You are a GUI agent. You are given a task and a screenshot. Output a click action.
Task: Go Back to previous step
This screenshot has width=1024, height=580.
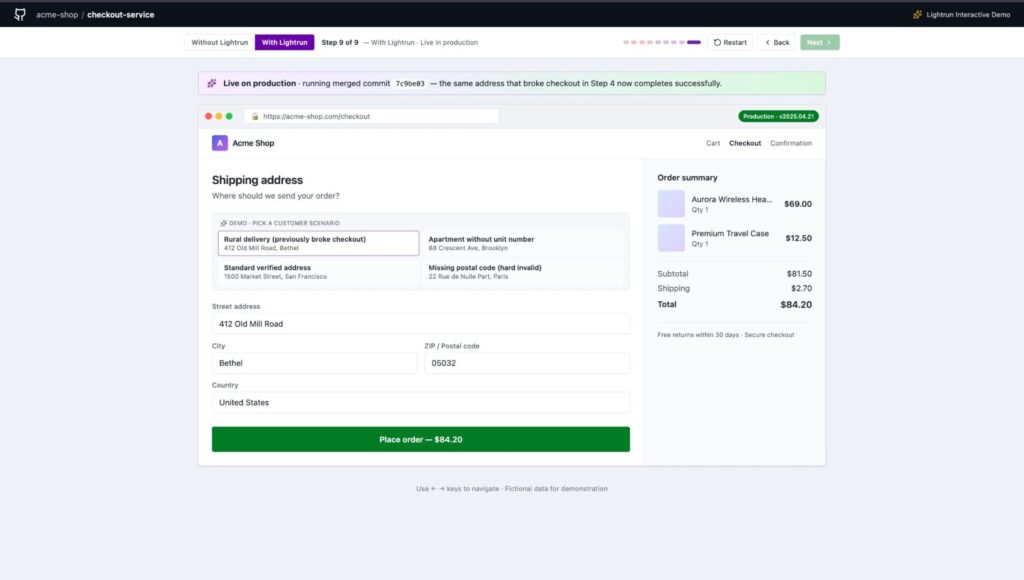point(777,42)
